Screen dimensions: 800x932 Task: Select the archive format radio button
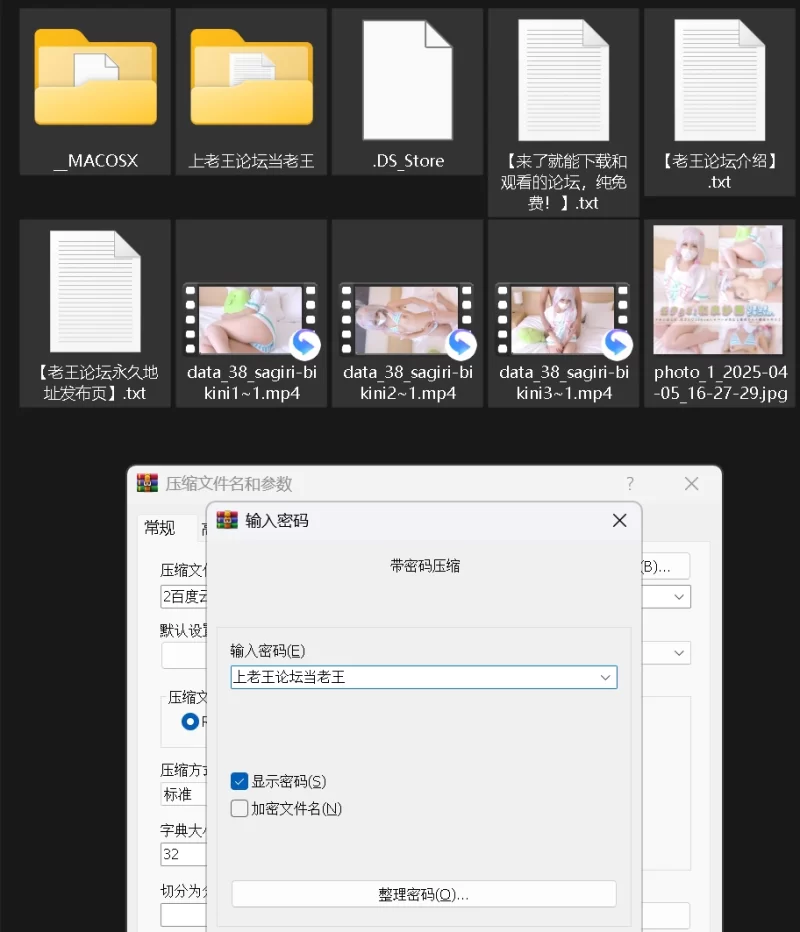click(x=190, y=721)
